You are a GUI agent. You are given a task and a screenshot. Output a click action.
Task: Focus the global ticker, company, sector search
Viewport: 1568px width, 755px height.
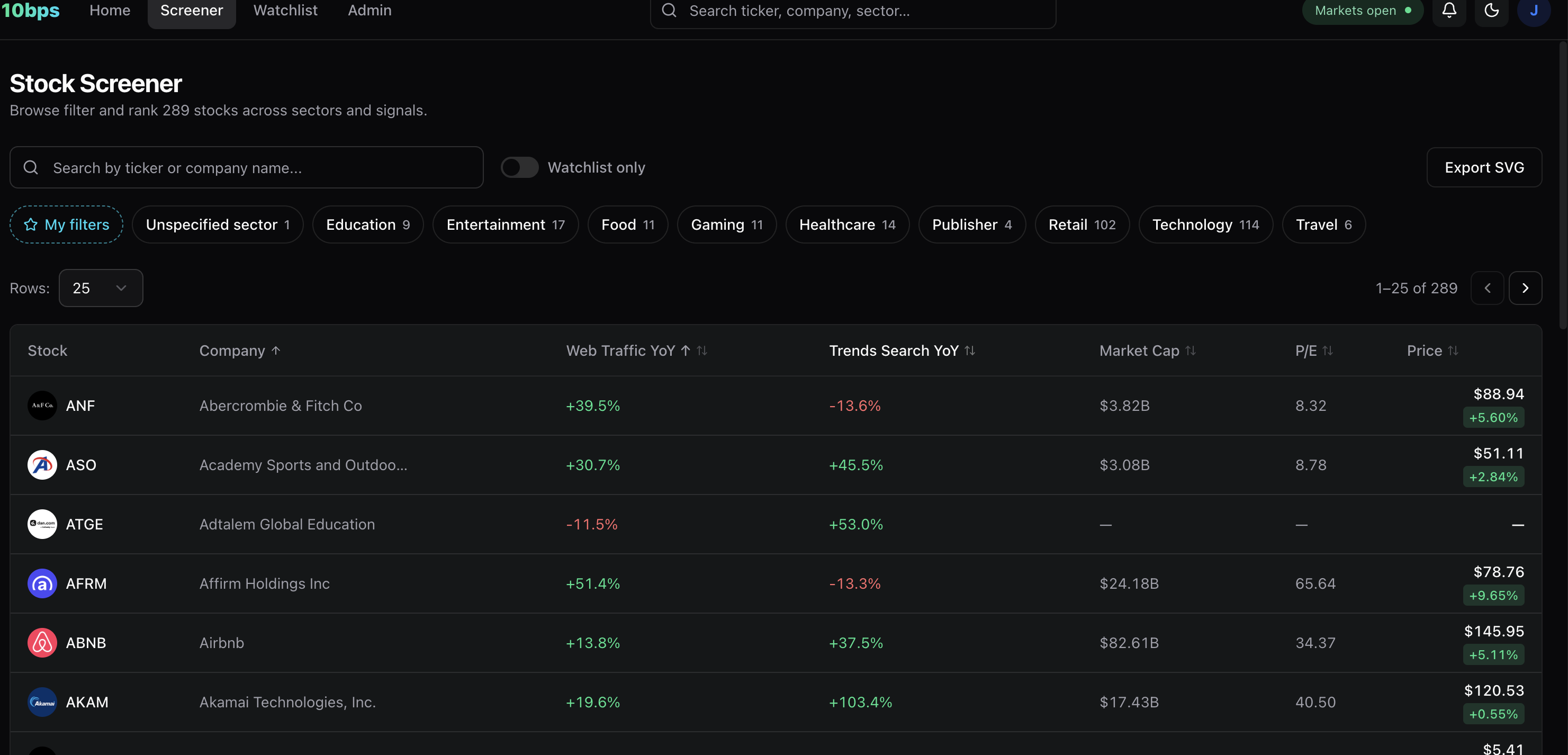tap(853, 11)
